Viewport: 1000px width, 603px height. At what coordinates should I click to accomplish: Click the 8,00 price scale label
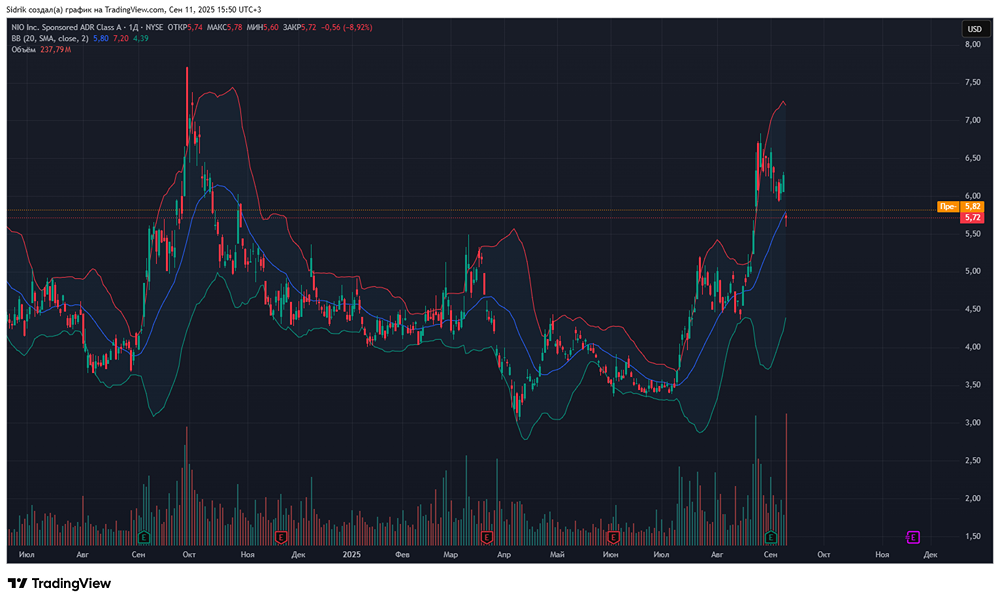coord(973,45)
